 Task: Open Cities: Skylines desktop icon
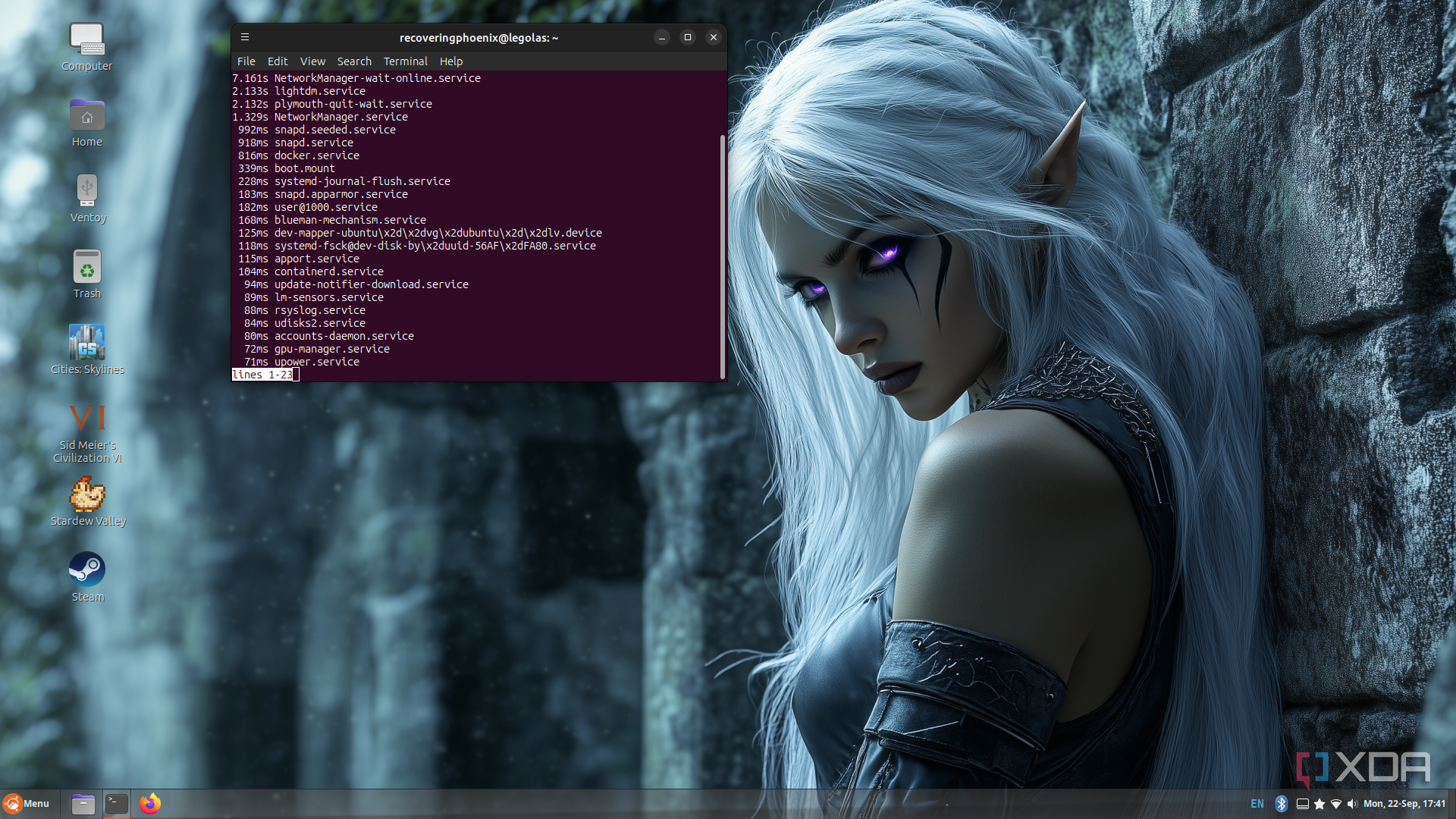87,343
